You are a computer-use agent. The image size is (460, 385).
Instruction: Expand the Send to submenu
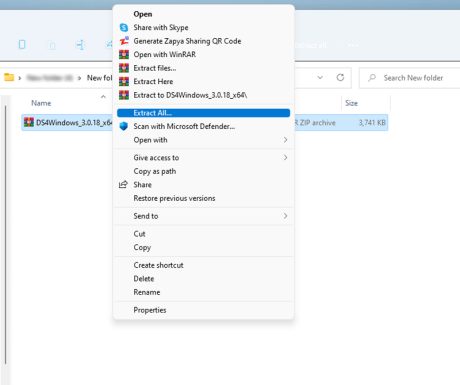pos(203,216)
